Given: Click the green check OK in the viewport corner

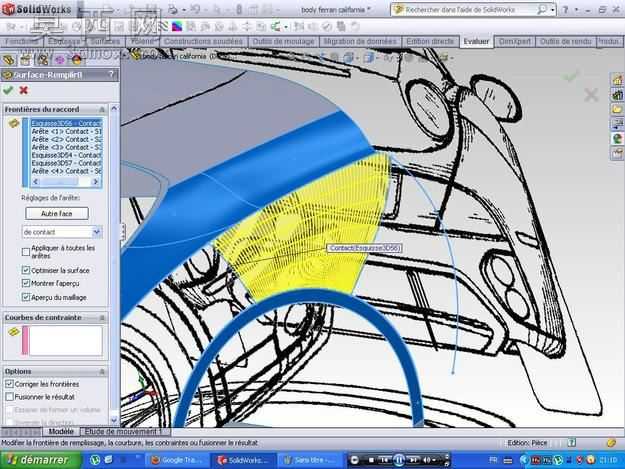Looking at the screenshot, I should (x=570, y=76).
